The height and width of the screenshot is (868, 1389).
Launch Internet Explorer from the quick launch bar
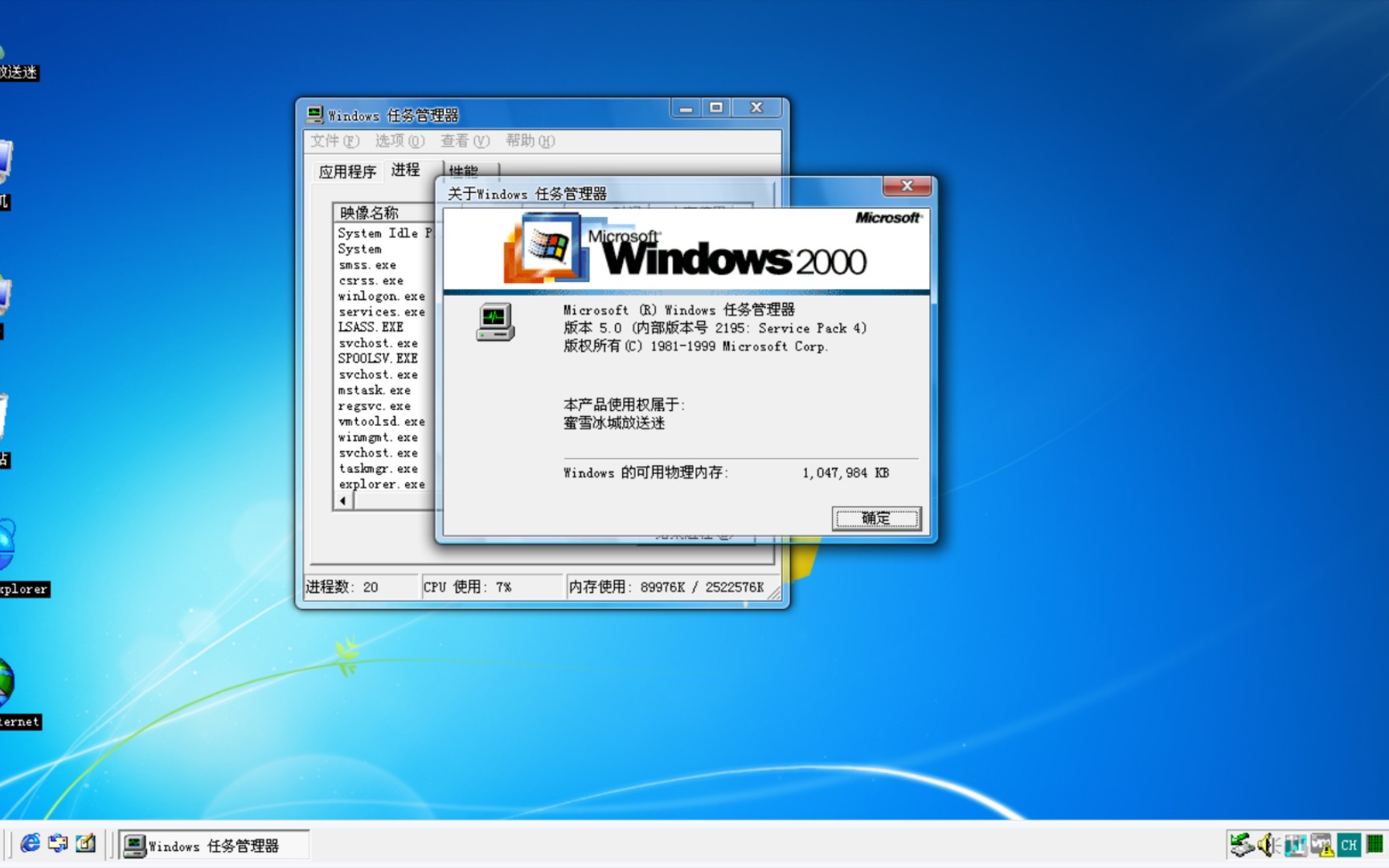pyautogui.click(x=31, y=843)
